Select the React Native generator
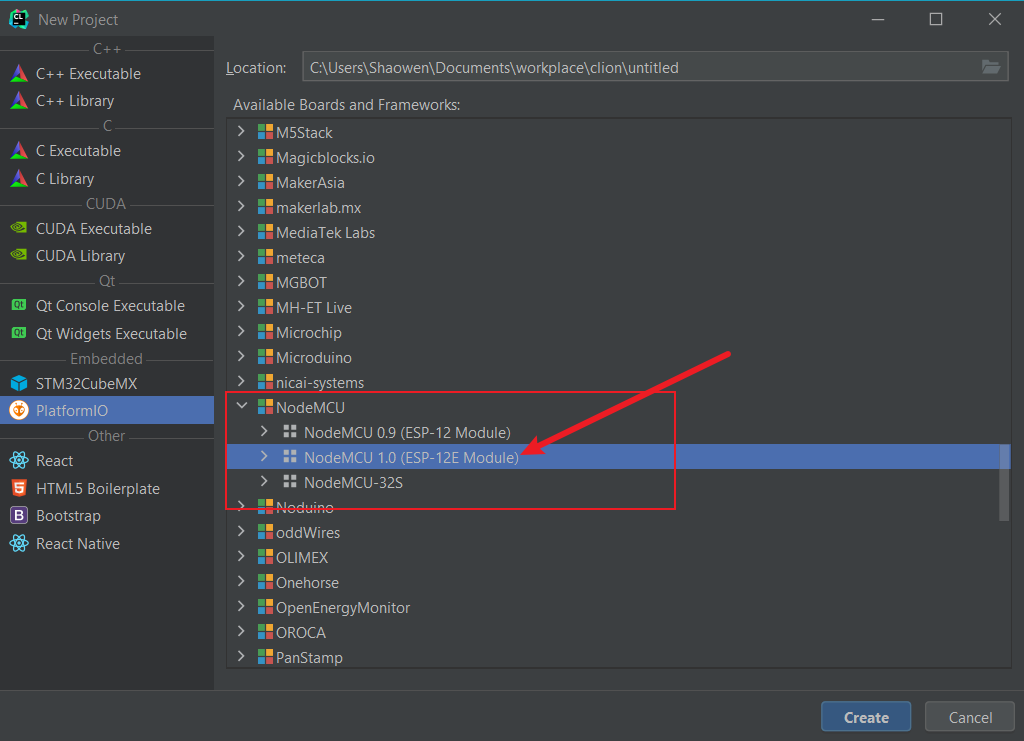Screen dimensions: 1024x741 tap(76, 543)
